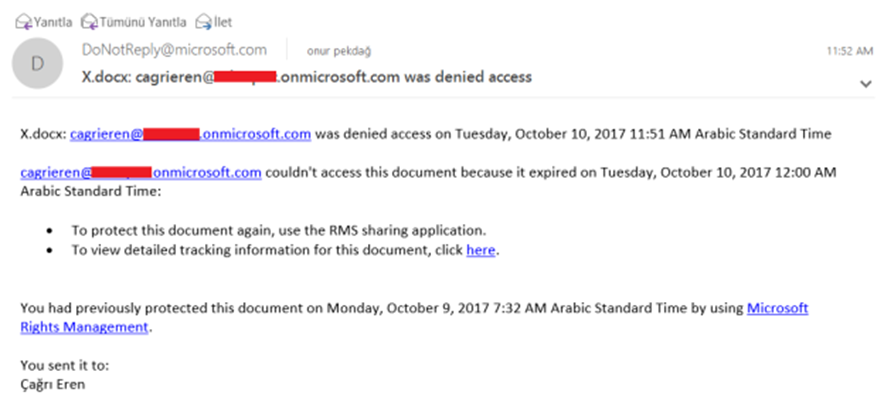884x399 pixels.
Task: Click the 11:52 AM received timestamp
Action: coord(850,51)
